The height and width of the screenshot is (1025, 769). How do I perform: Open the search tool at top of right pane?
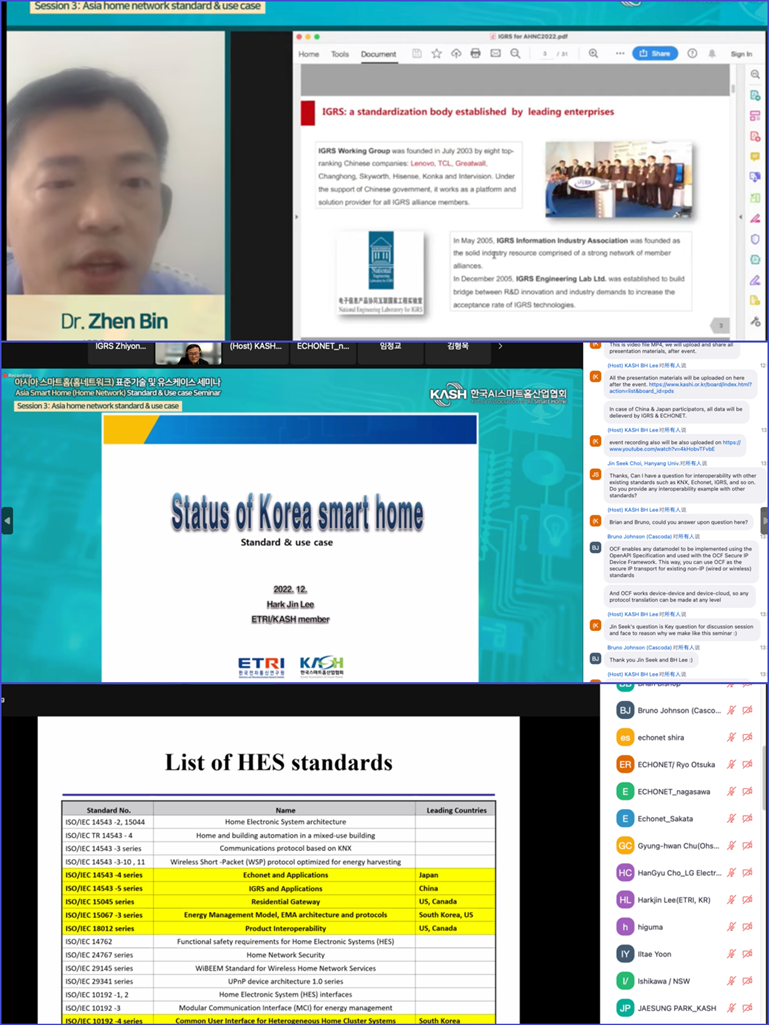755,75
